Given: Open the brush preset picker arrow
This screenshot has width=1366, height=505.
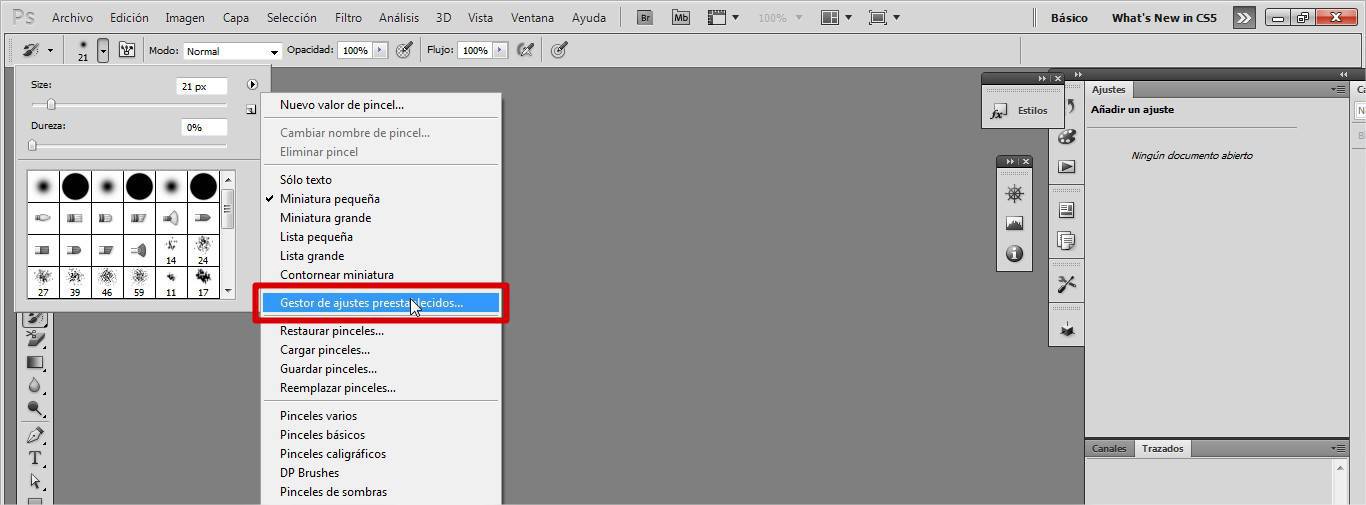Looking at the screenshot, I should click(103, 50).
